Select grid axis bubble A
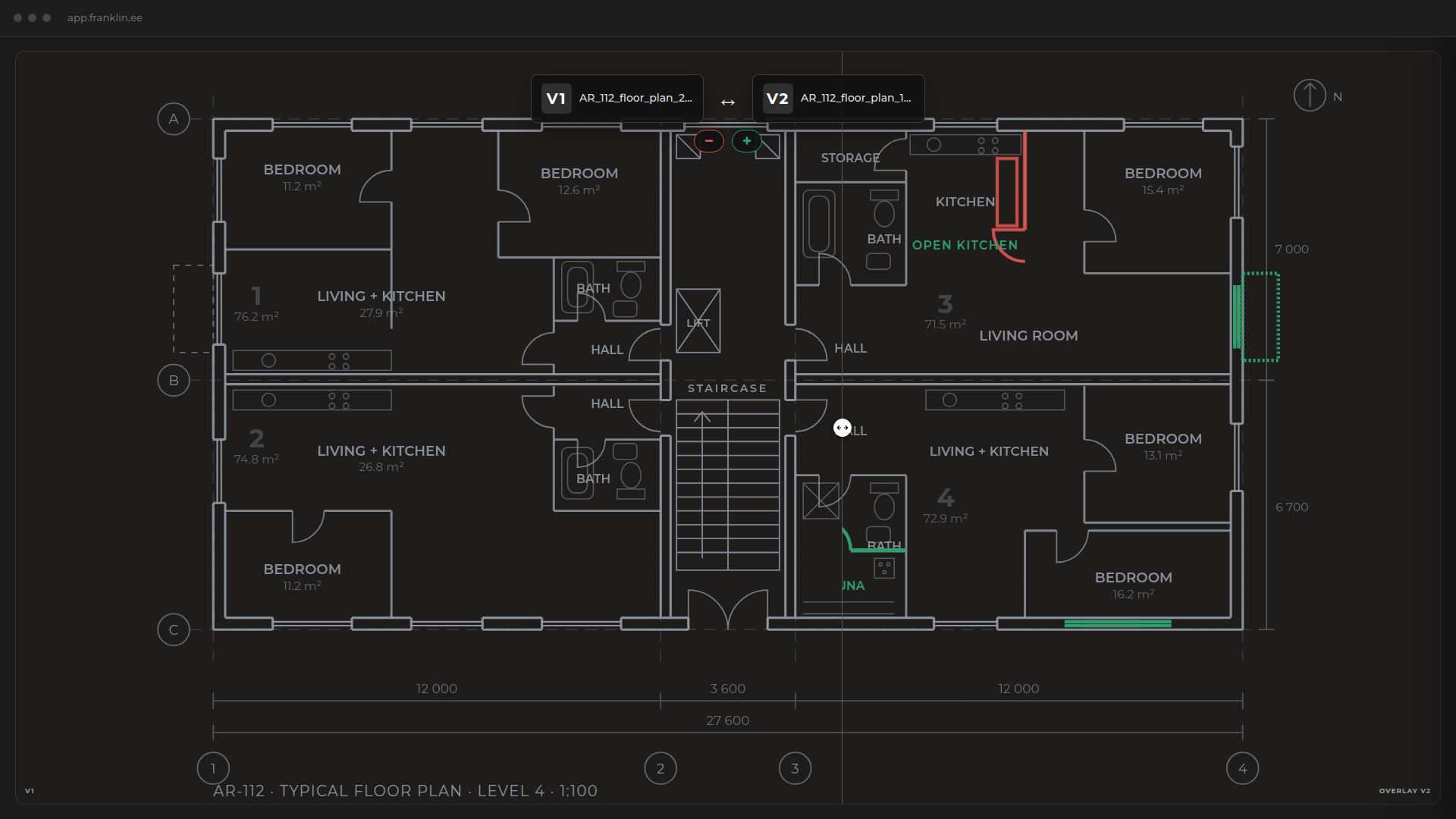1456x819 pixels. (174, 119)
